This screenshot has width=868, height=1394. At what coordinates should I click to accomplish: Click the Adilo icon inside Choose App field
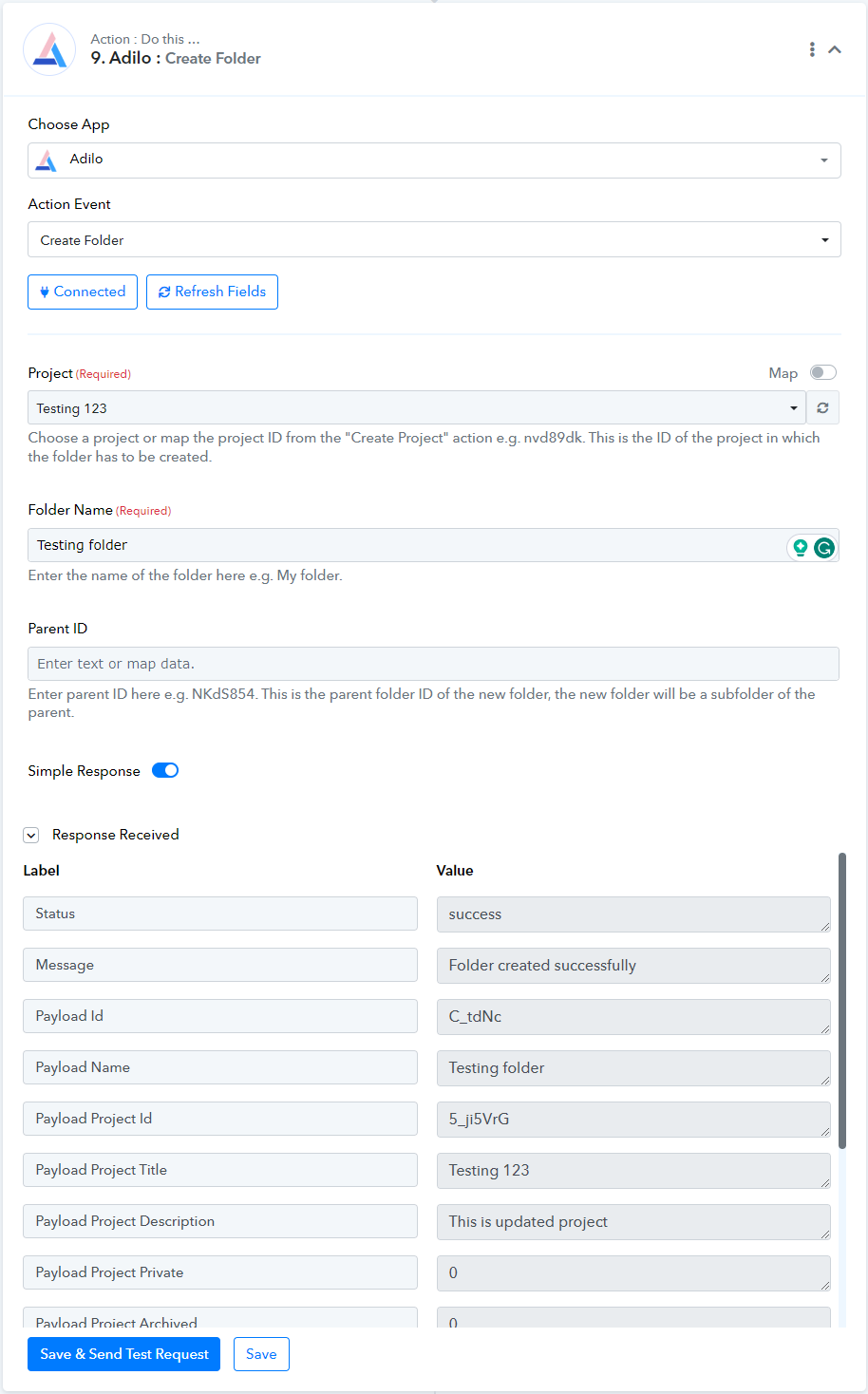click(x=46, y=160)
